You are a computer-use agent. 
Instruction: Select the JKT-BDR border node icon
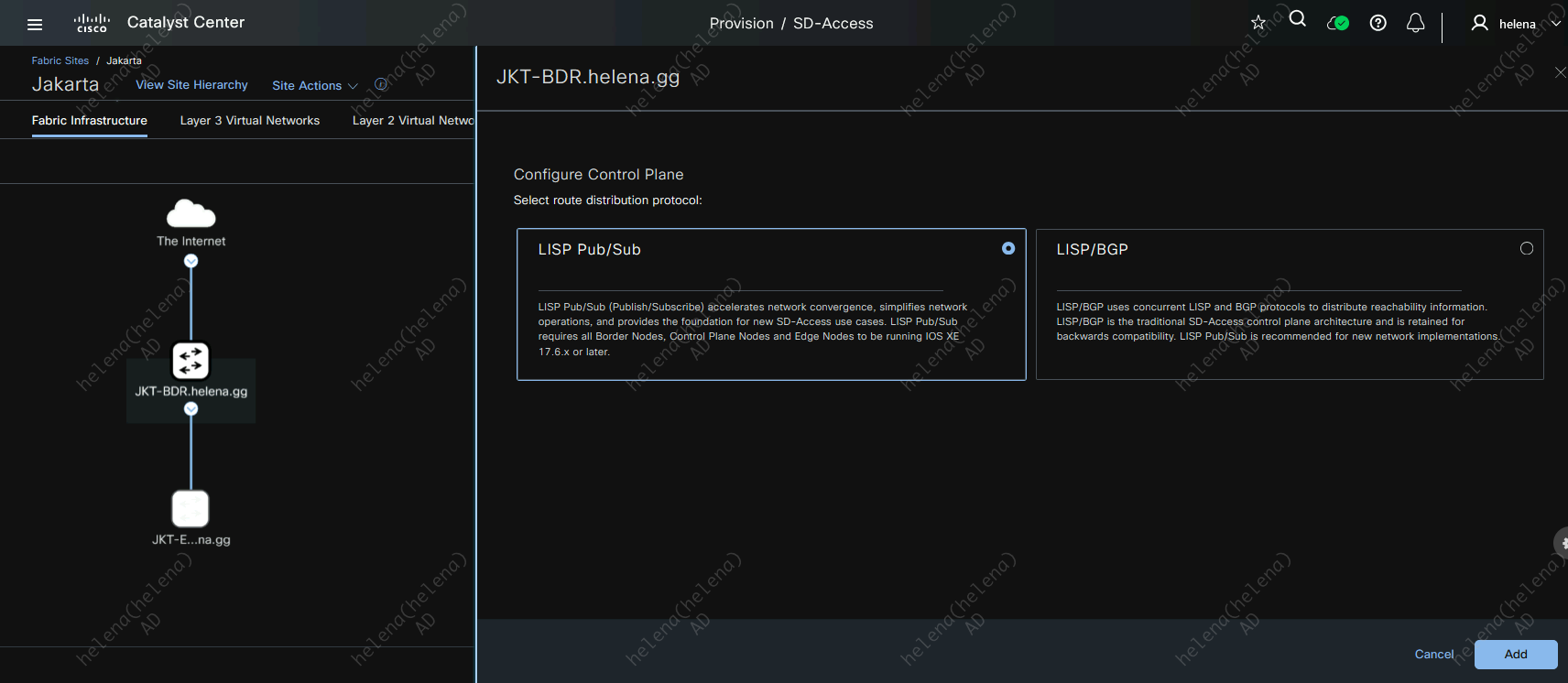191,361
